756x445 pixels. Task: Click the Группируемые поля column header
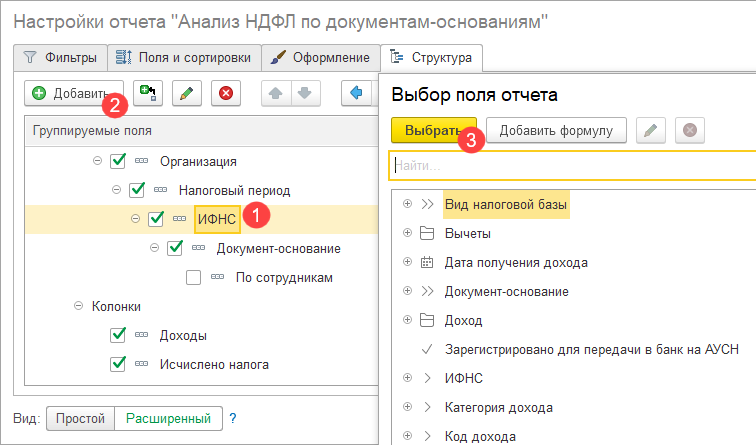pyautogui.click(x=202, y=131)
